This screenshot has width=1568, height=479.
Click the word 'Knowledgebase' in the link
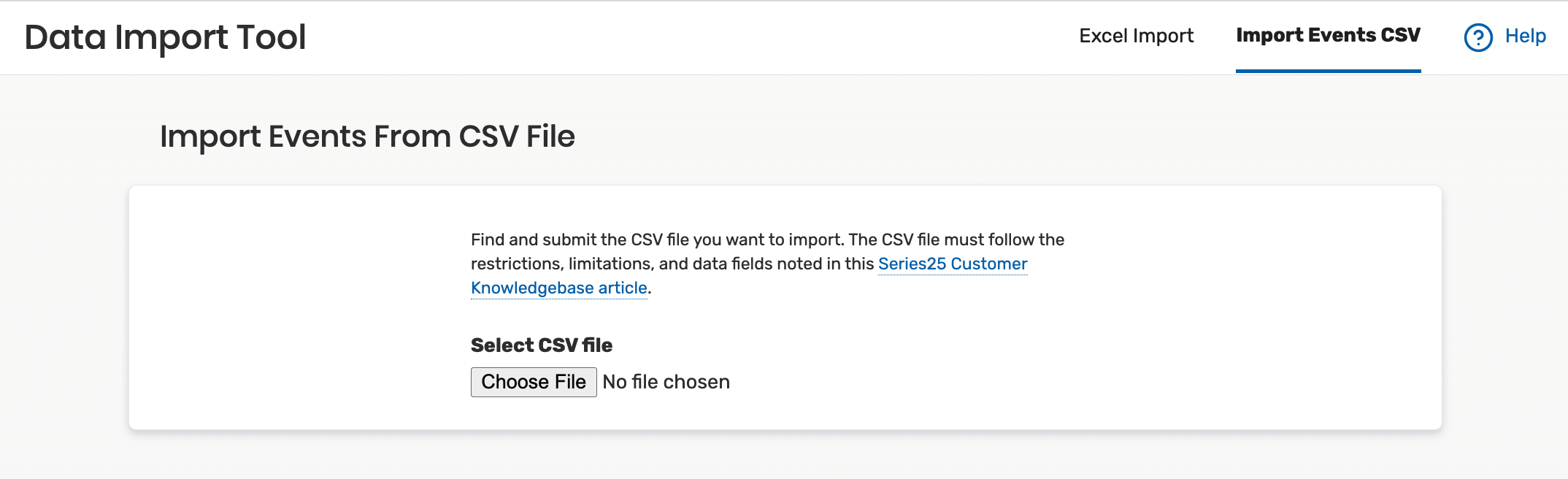(532, 288)
